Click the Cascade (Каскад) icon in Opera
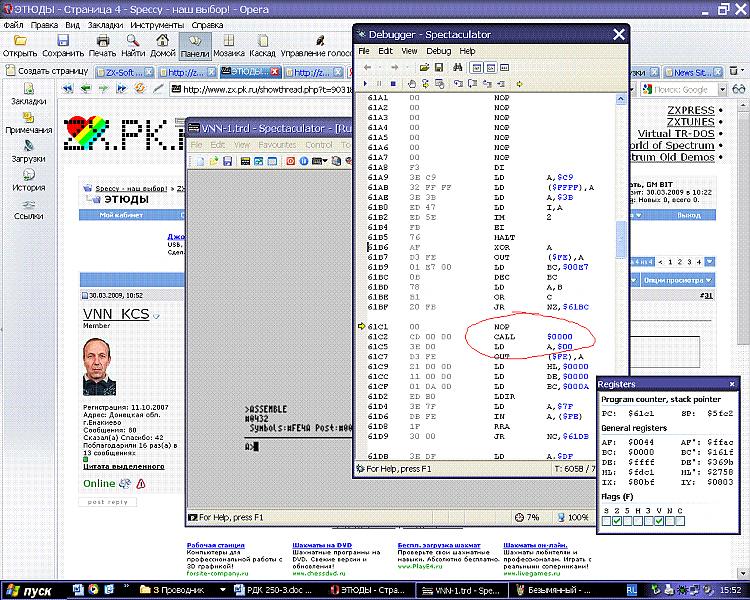This screenshot has width=750, height=600. tap(263, 45)
